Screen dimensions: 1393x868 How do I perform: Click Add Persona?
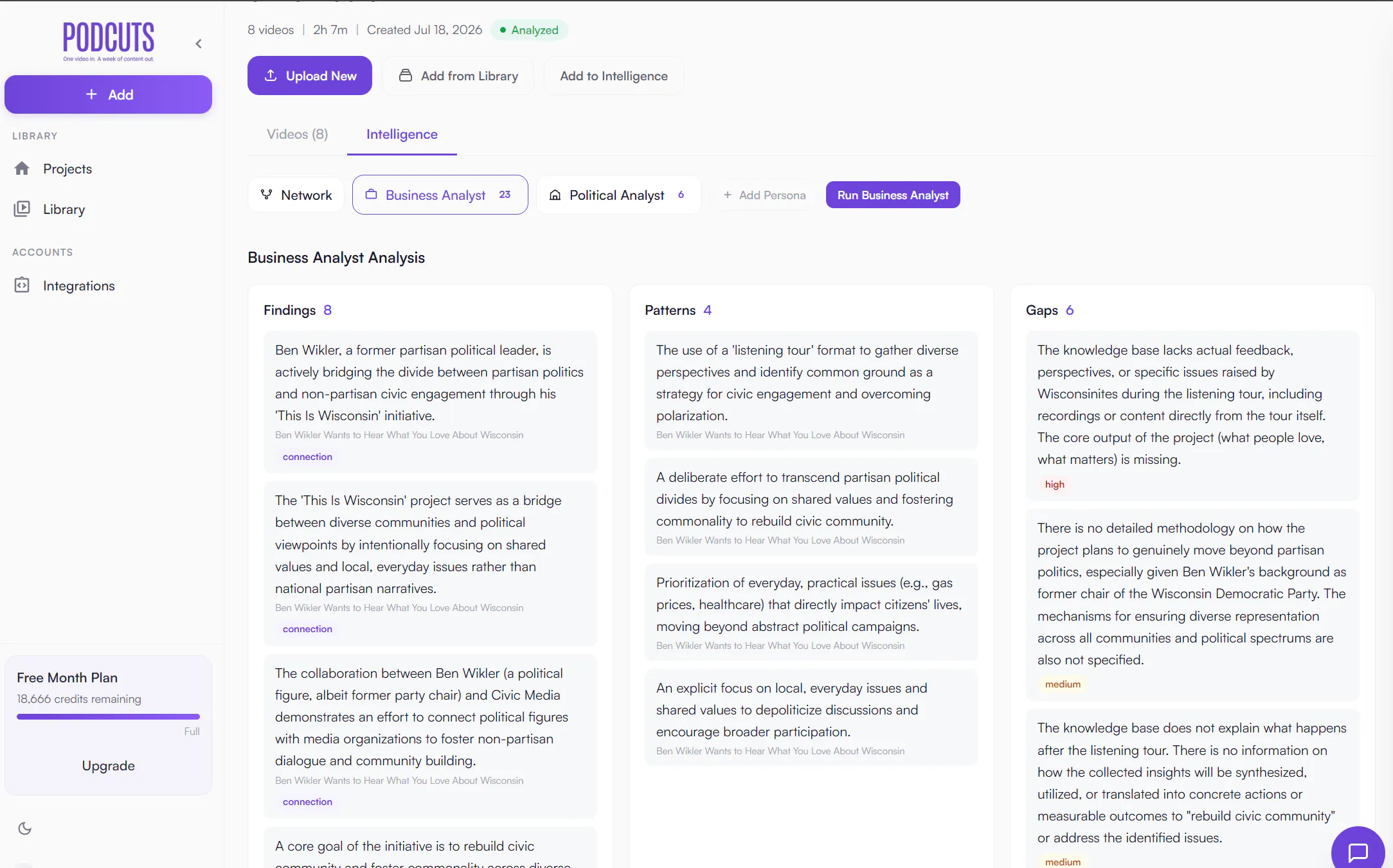[x=764, y=195]
